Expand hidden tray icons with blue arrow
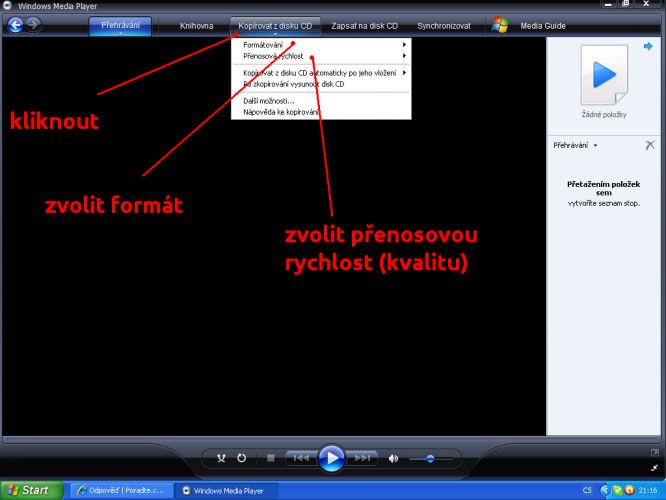Screen dimensions: 666x500 pos(605,490)
